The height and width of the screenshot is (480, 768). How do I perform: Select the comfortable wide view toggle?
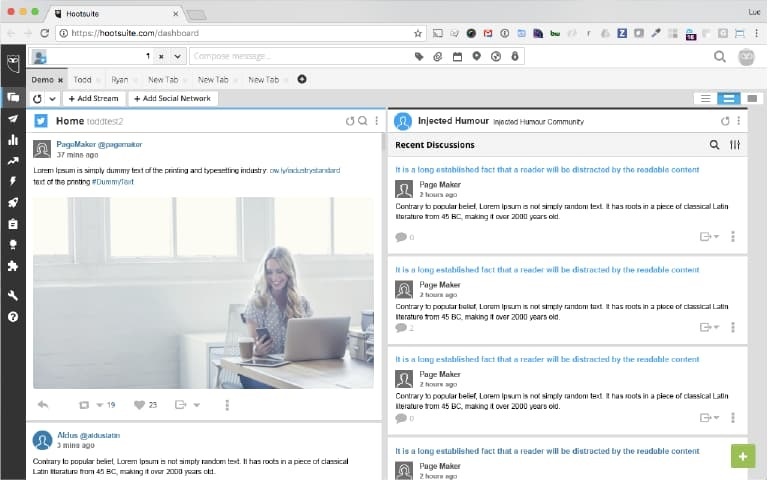[751, 98]
